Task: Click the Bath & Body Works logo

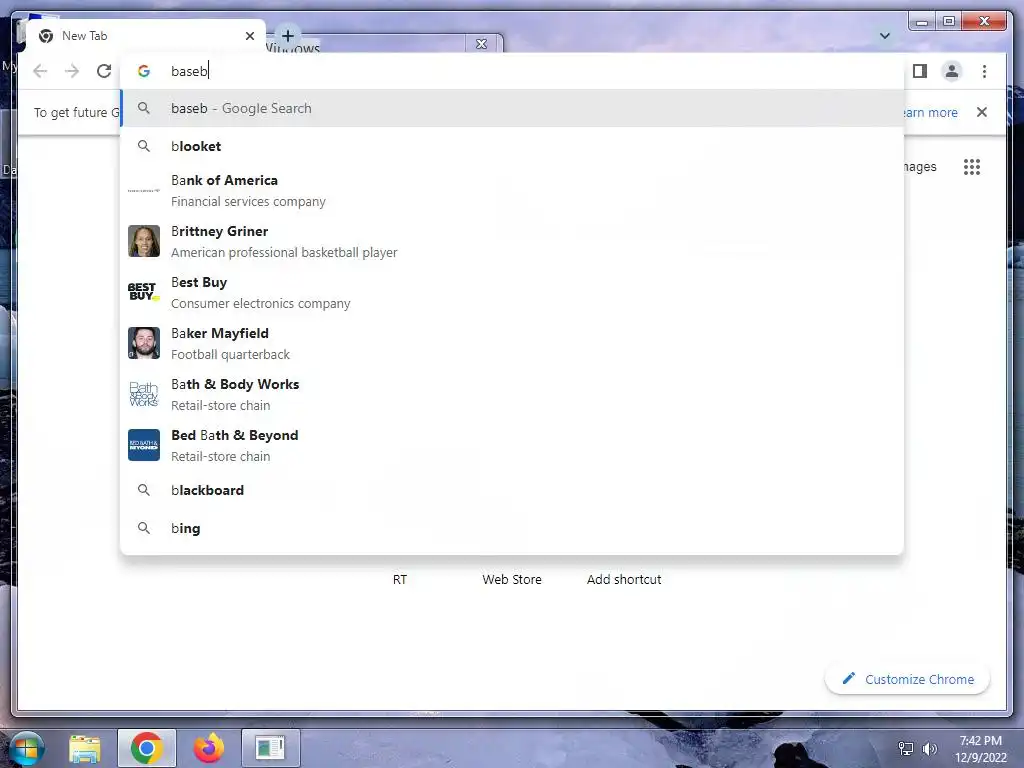Action: pyautogui.click(x=144, y=394)
